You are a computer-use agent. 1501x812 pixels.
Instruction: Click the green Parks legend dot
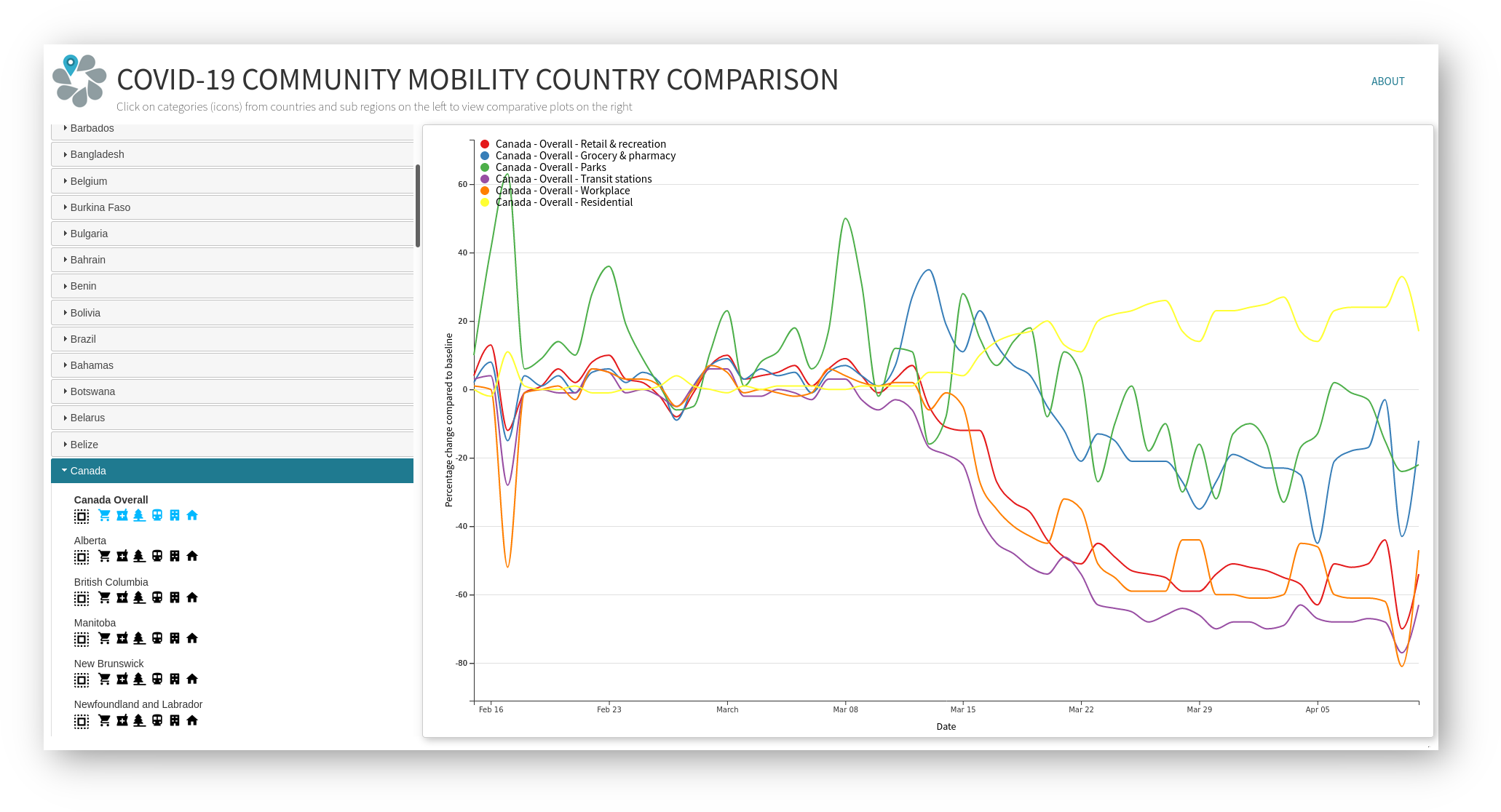pos(485,167)
